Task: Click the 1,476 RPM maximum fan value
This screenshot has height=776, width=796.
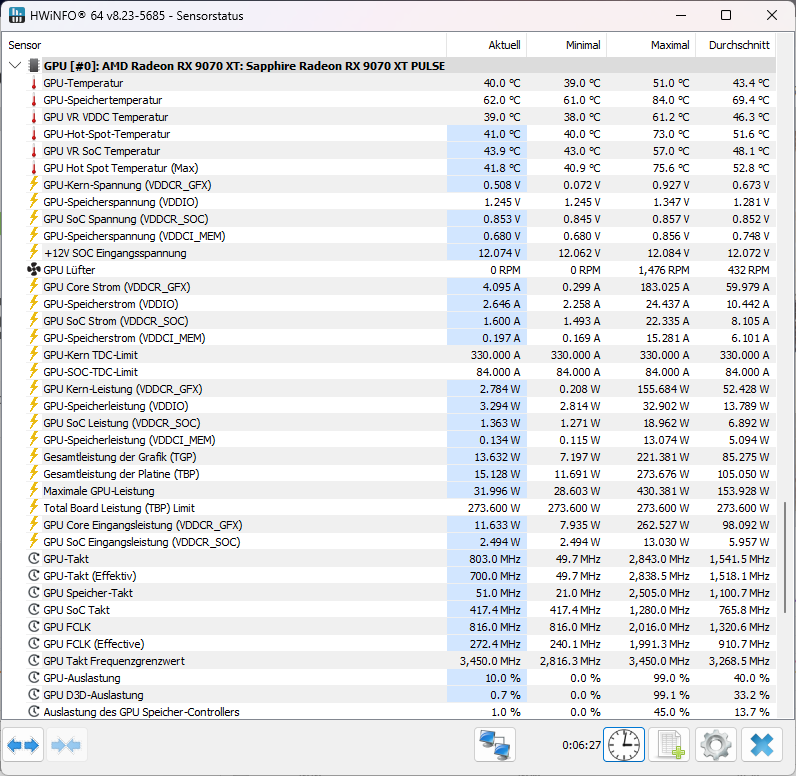Action: pos(664,270)
